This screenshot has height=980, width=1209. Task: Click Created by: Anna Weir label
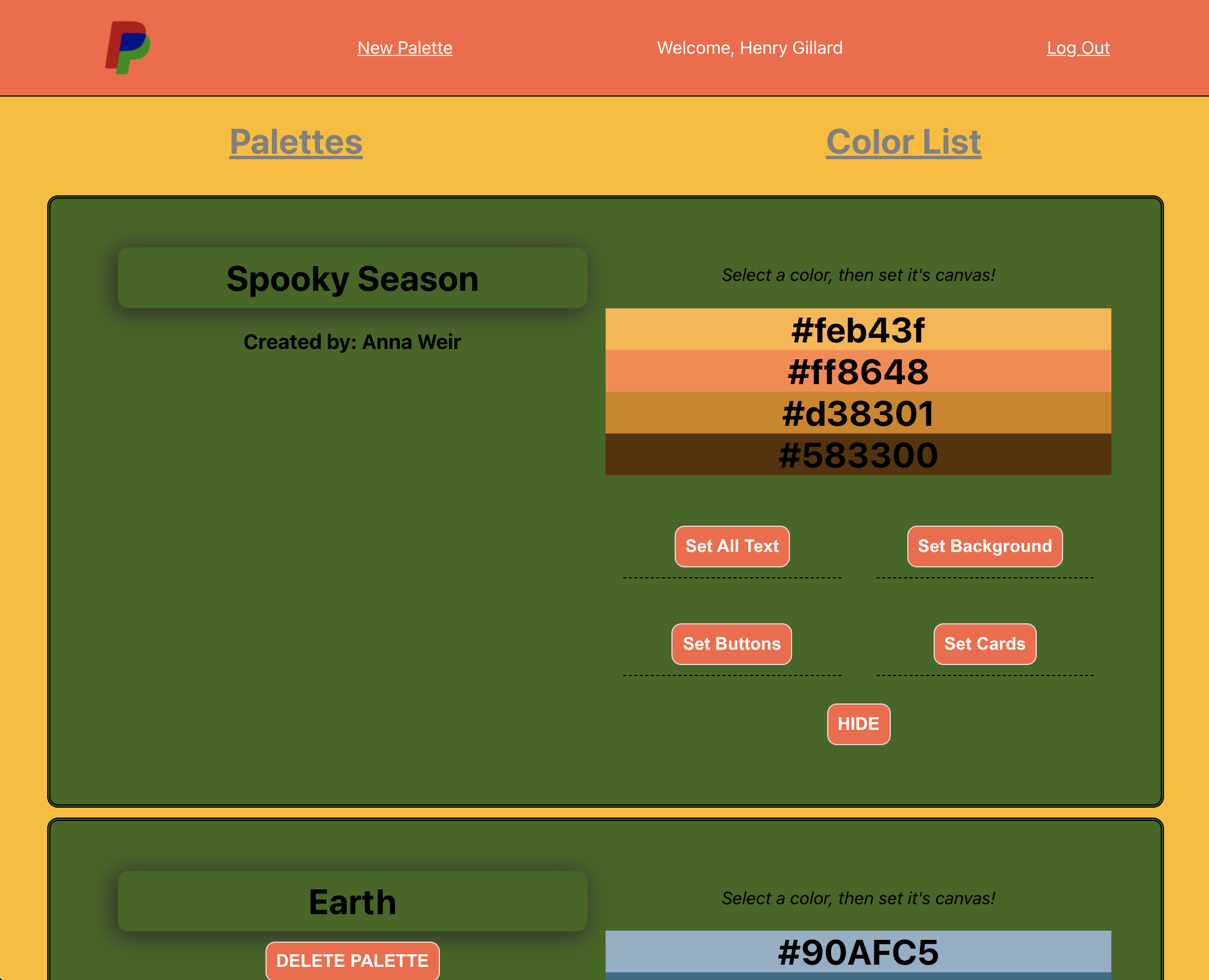tap(352, 342)
